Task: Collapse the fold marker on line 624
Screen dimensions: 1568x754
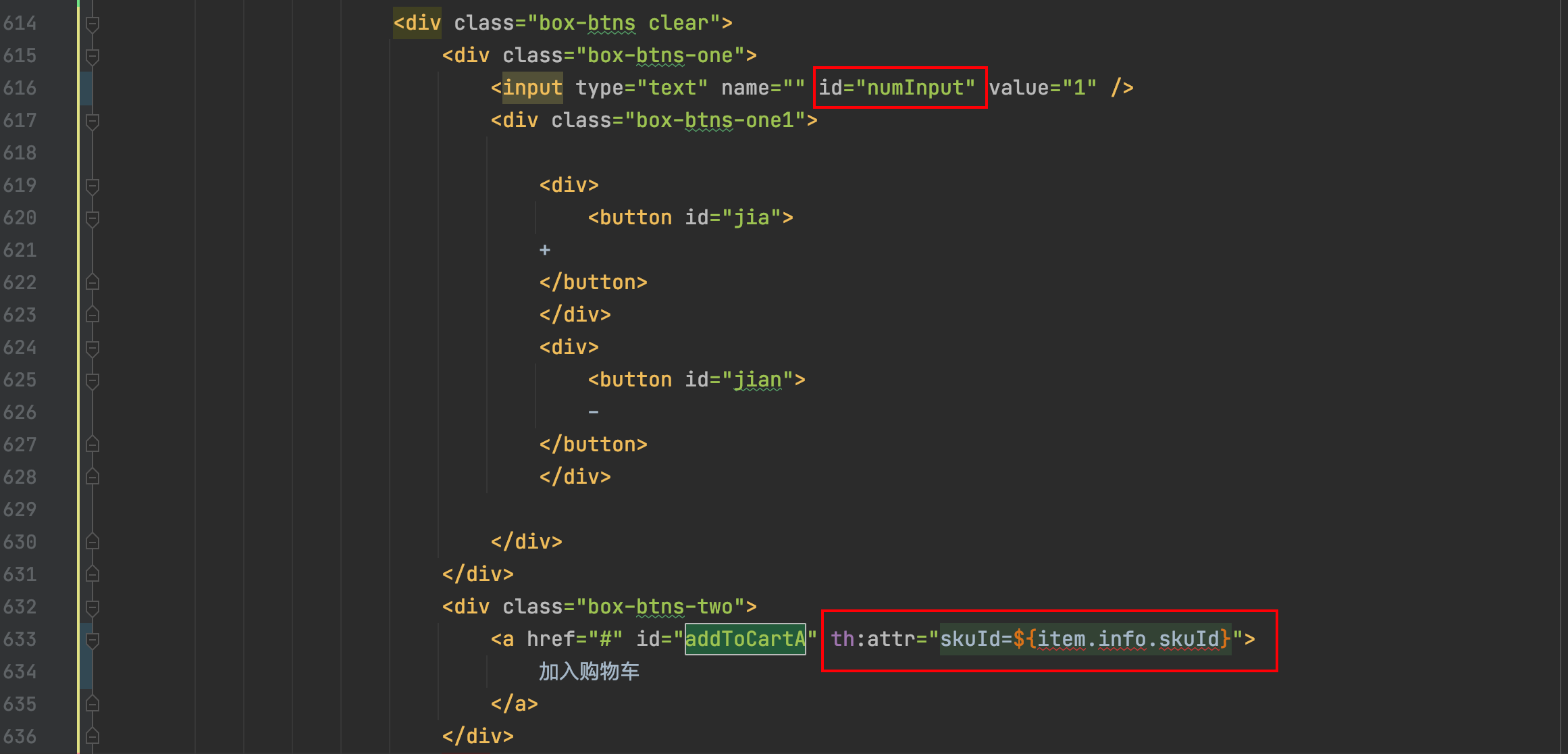Action: 93,349
